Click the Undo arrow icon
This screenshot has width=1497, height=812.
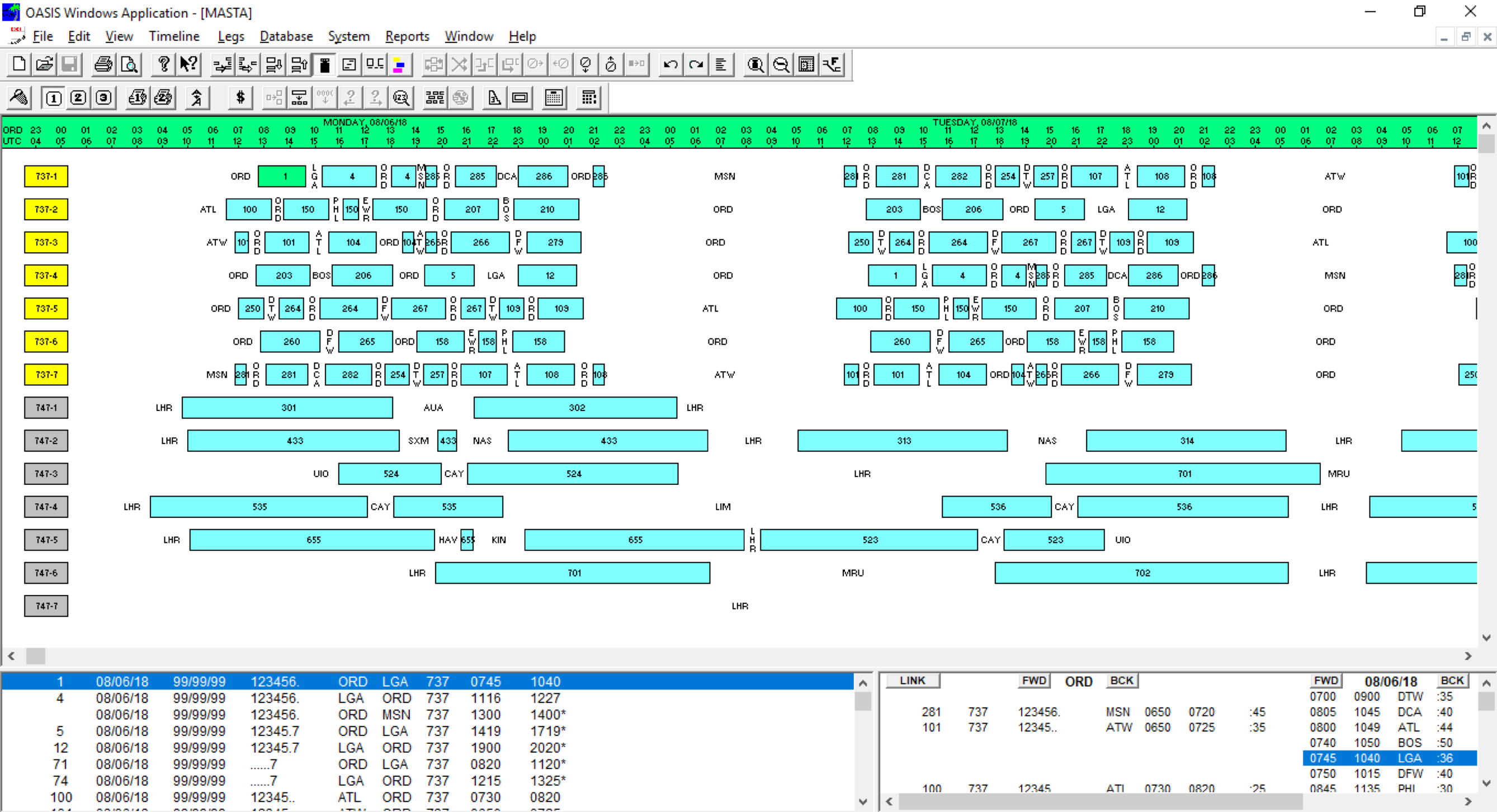point(670,64)
